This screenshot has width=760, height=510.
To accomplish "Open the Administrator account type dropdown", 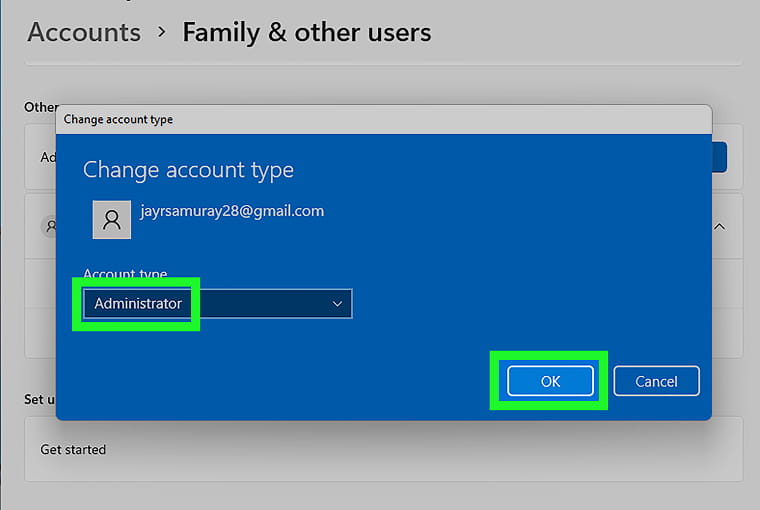I will pyautogui.click(x=217, y=304).
